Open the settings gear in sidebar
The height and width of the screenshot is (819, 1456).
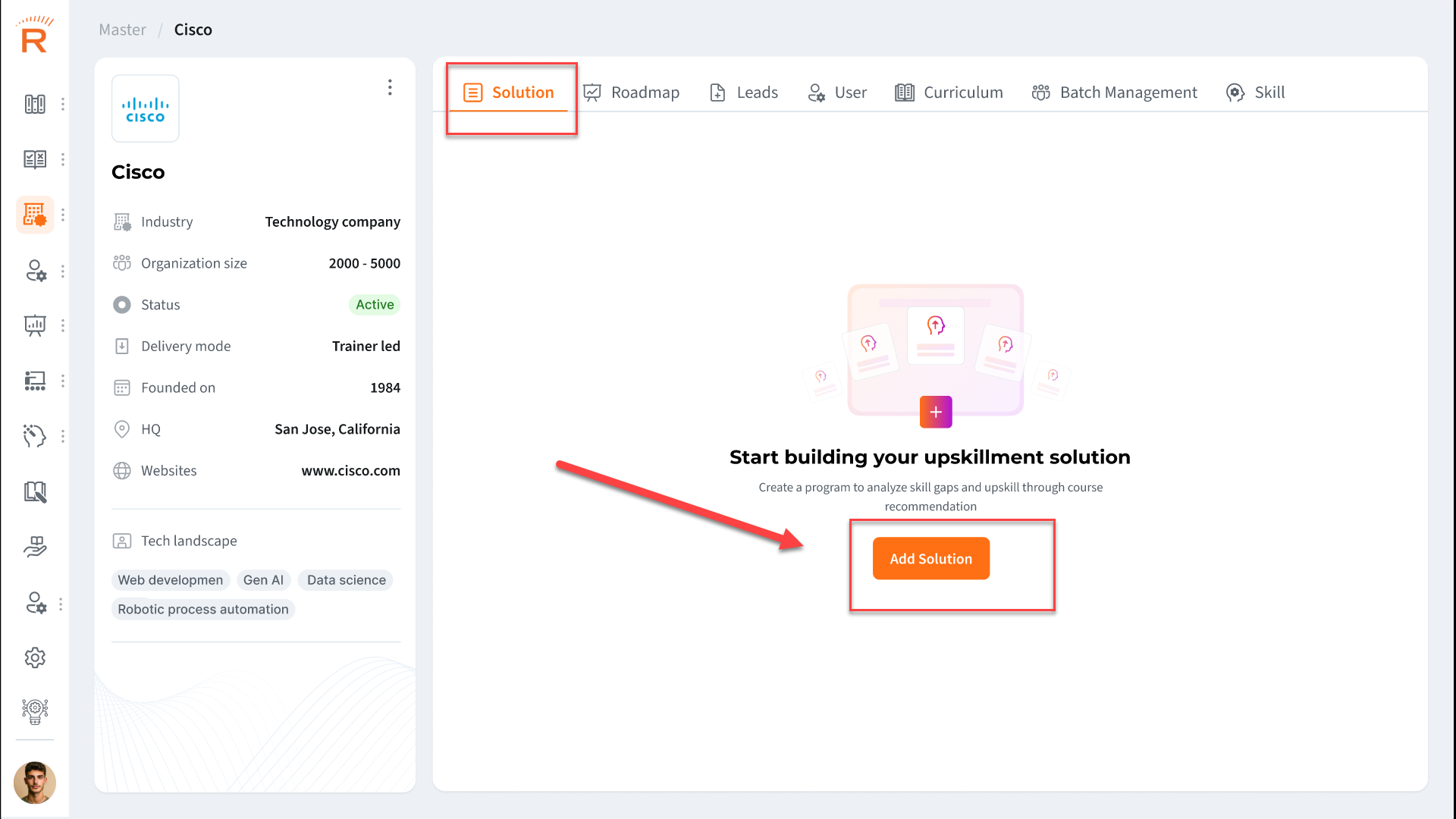pos(35,657)
